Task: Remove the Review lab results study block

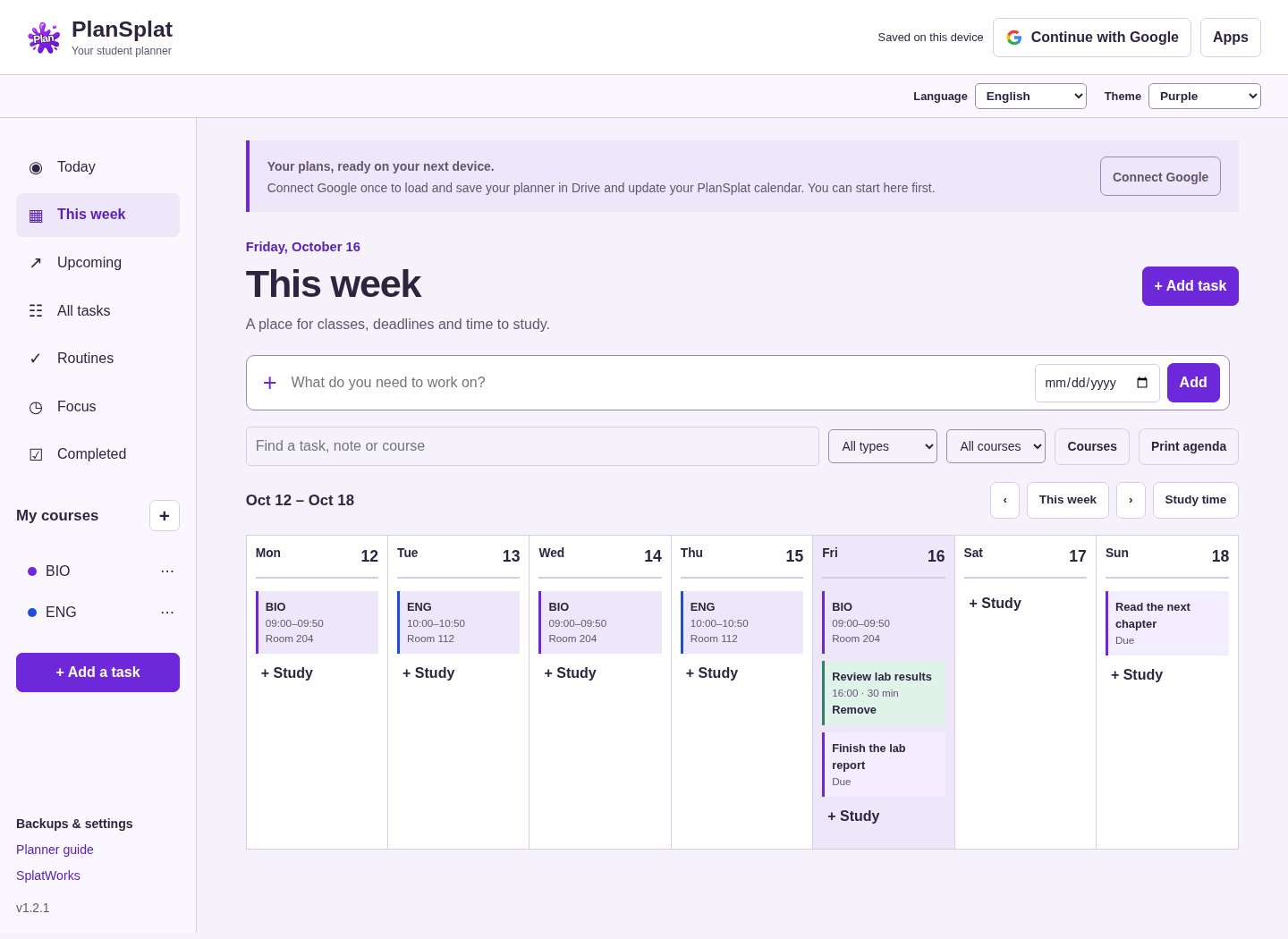Action: (854, 710)
